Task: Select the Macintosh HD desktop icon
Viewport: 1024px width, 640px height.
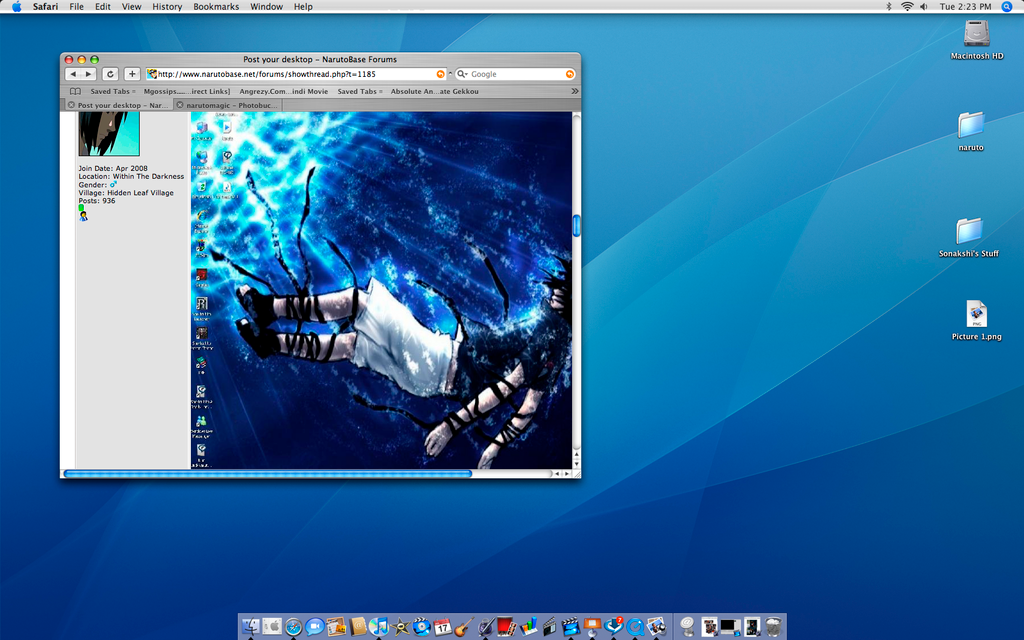Action: [976, 39]
